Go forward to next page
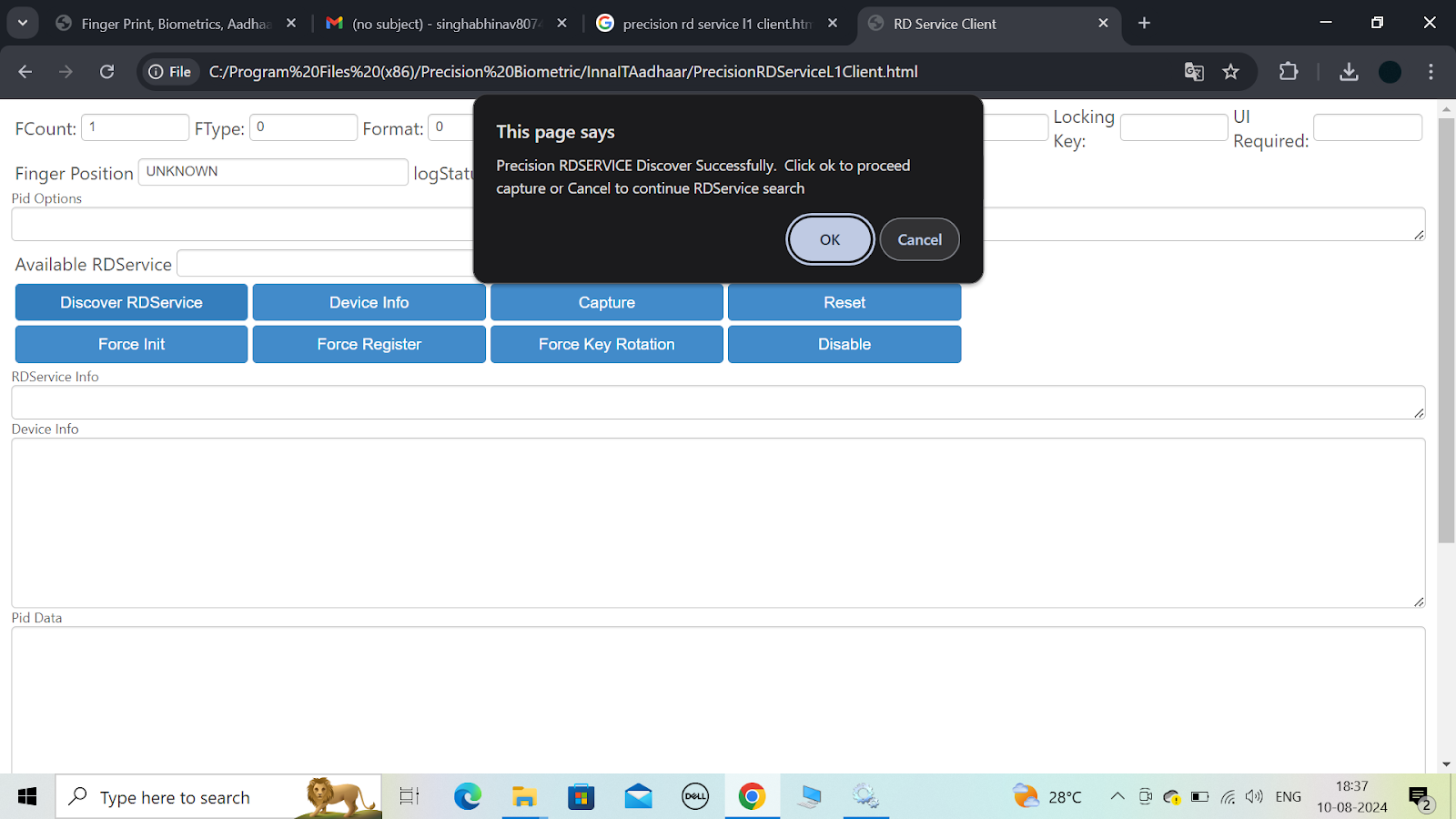 66,72
